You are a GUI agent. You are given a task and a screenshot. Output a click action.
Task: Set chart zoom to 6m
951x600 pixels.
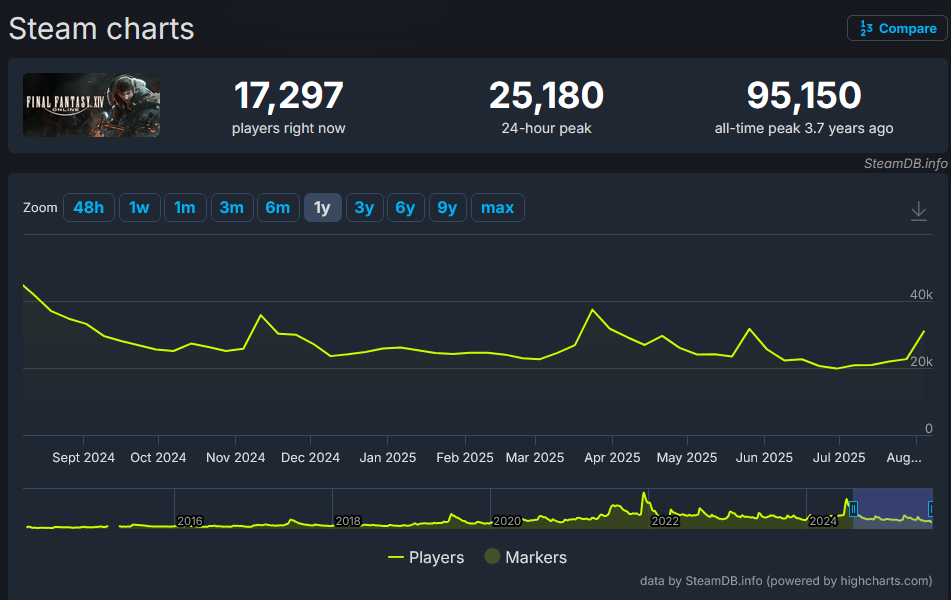(x=278, y=207)
